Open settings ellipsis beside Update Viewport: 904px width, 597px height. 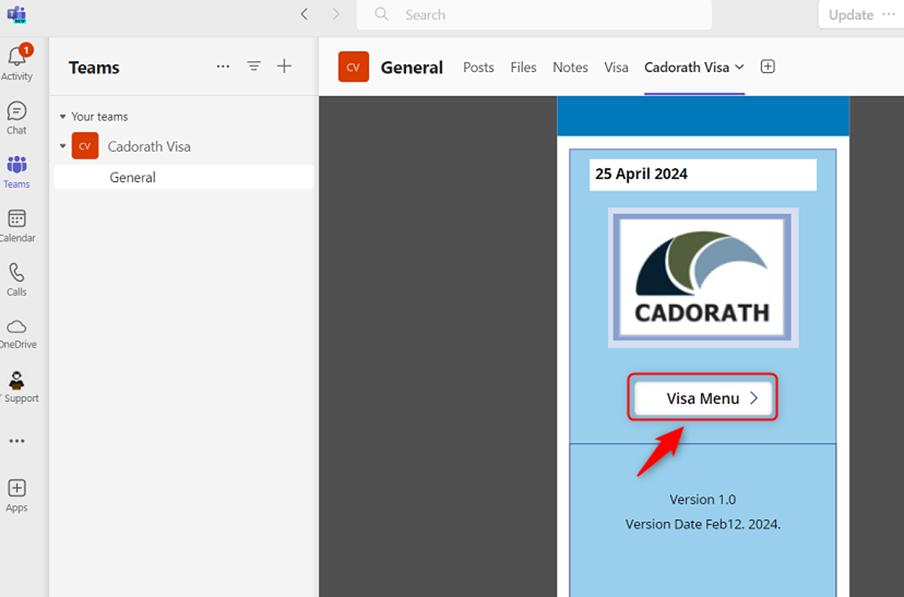click(x=888, y=14)
